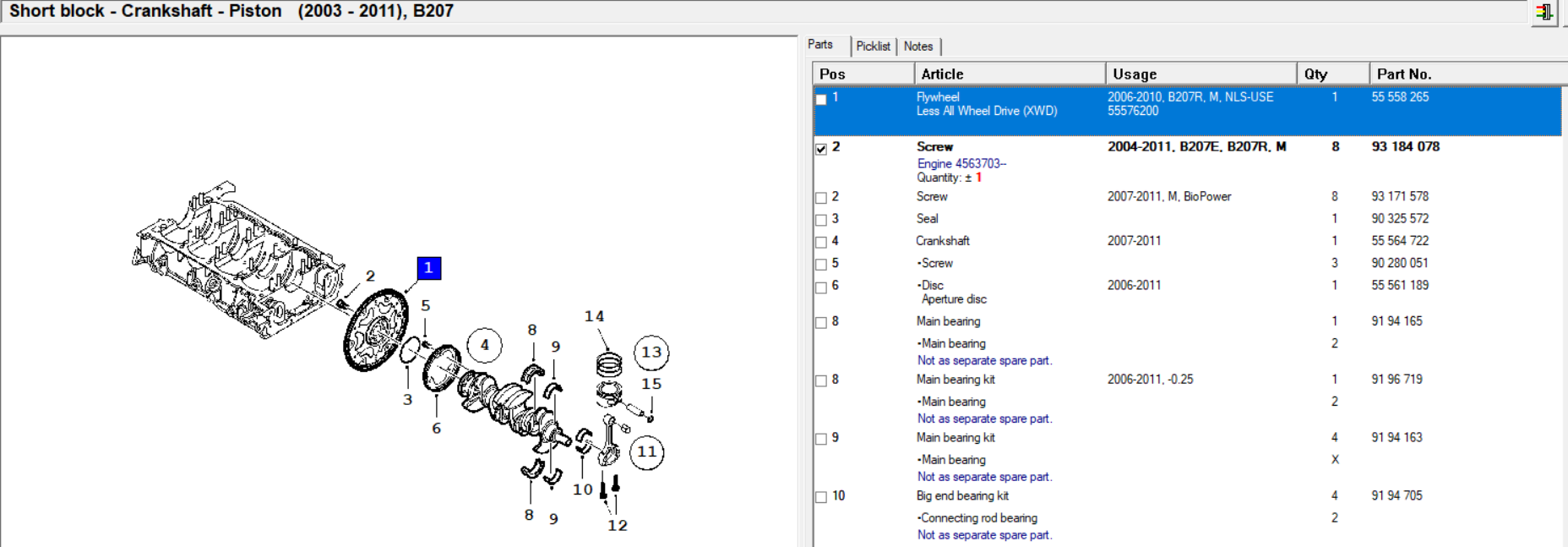Click the Engine 4563703-- link text
Screen dimensions: 1568x547
click(x=961, y=163)
